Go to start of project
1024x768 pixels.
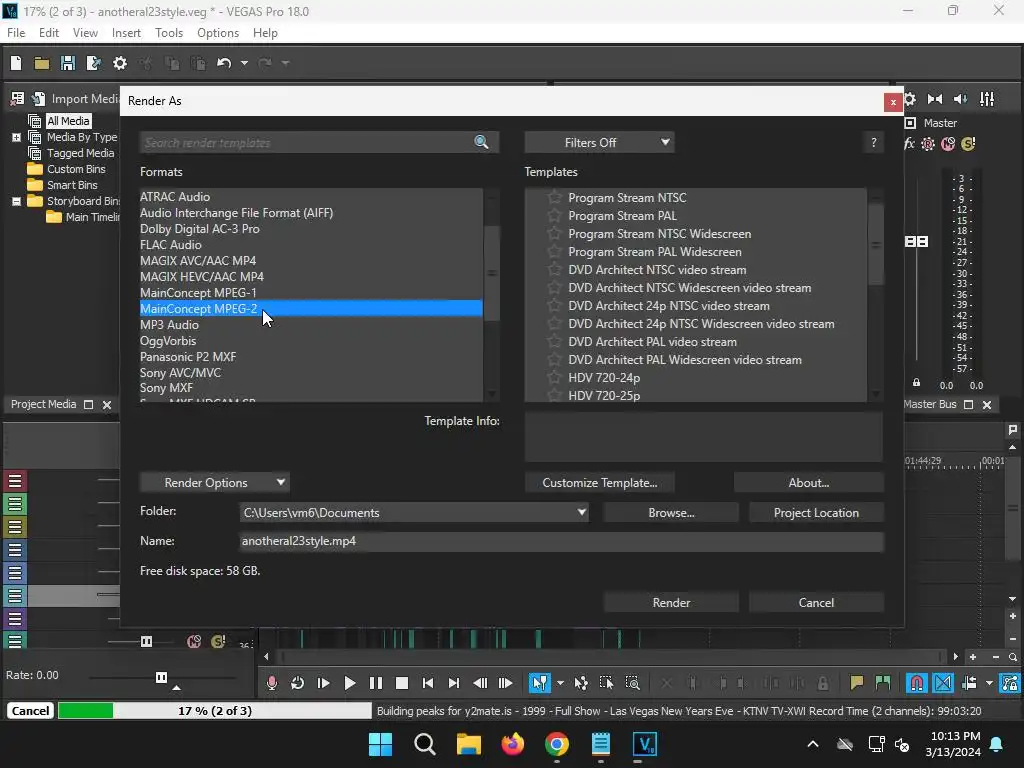coord(428,683)
